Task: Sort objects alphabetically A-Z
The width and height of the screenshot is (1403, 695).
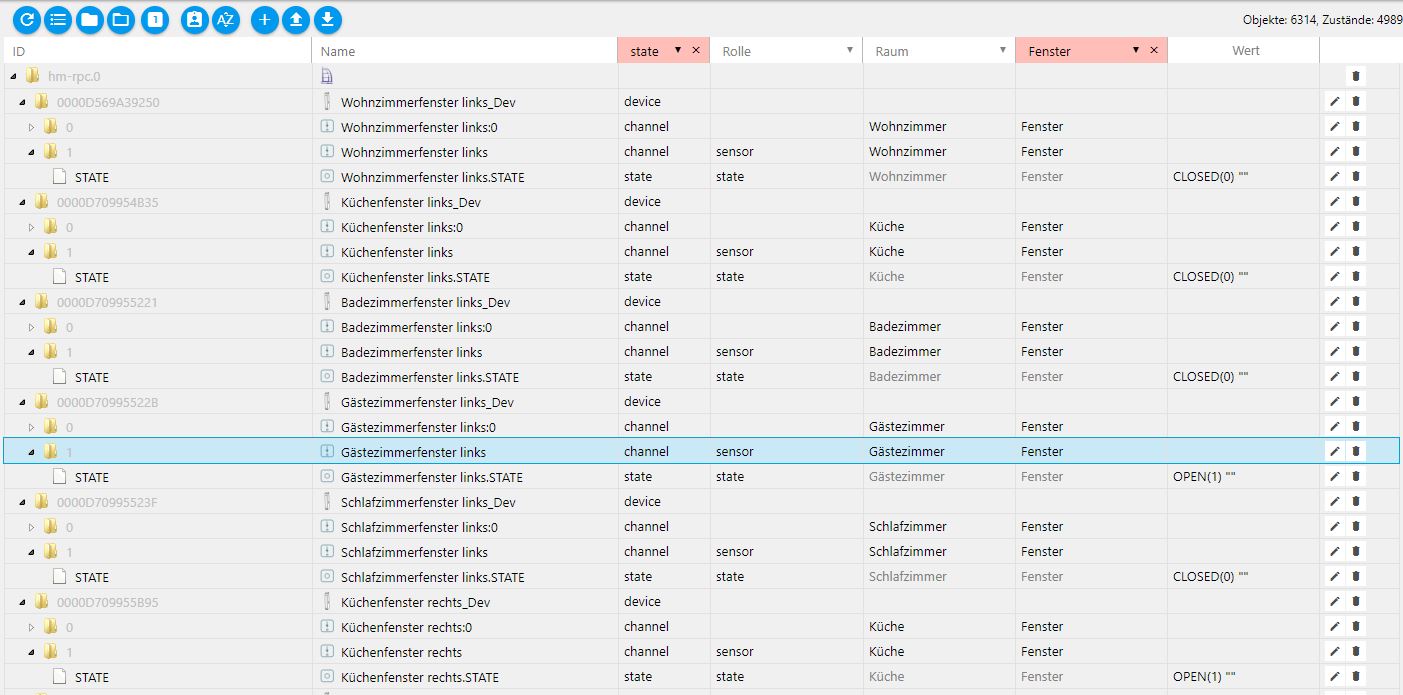Action: click(x=226, y=19)
